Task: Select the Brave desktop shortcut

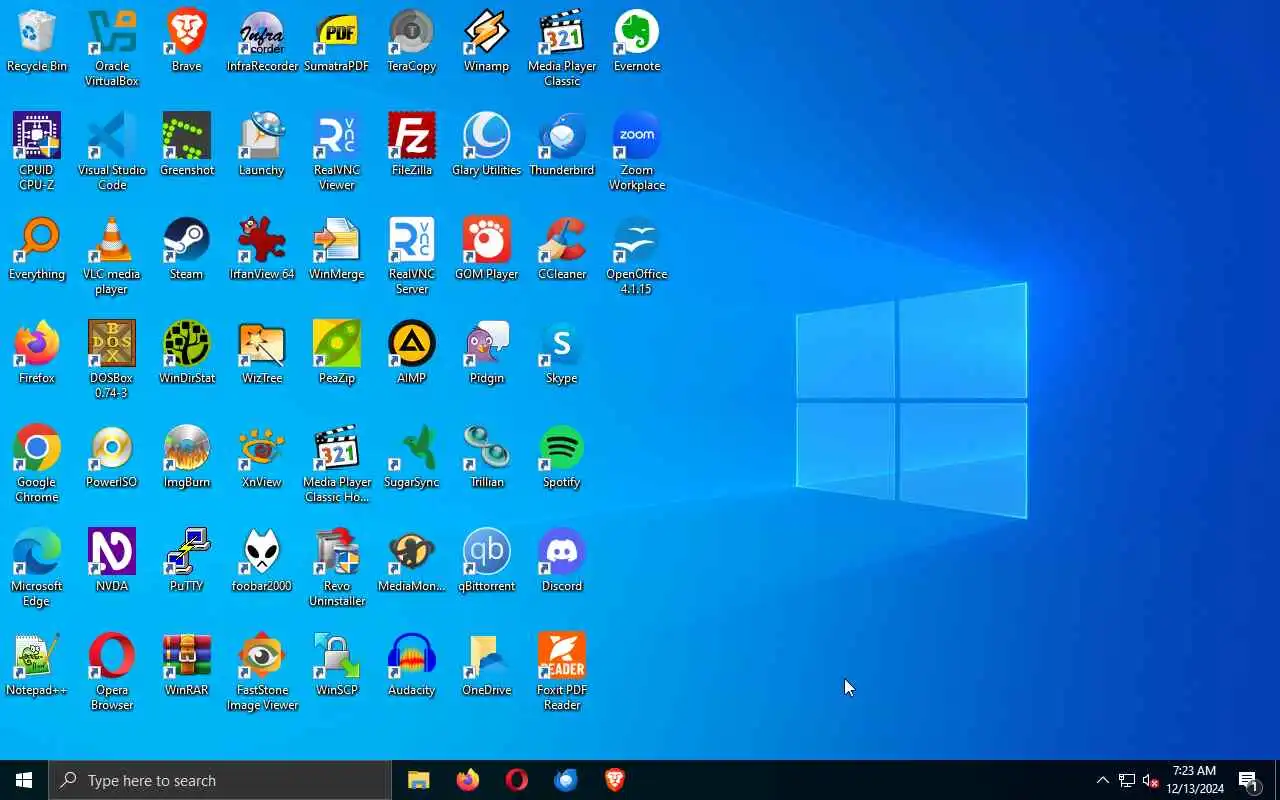Action: coord(187,42)
